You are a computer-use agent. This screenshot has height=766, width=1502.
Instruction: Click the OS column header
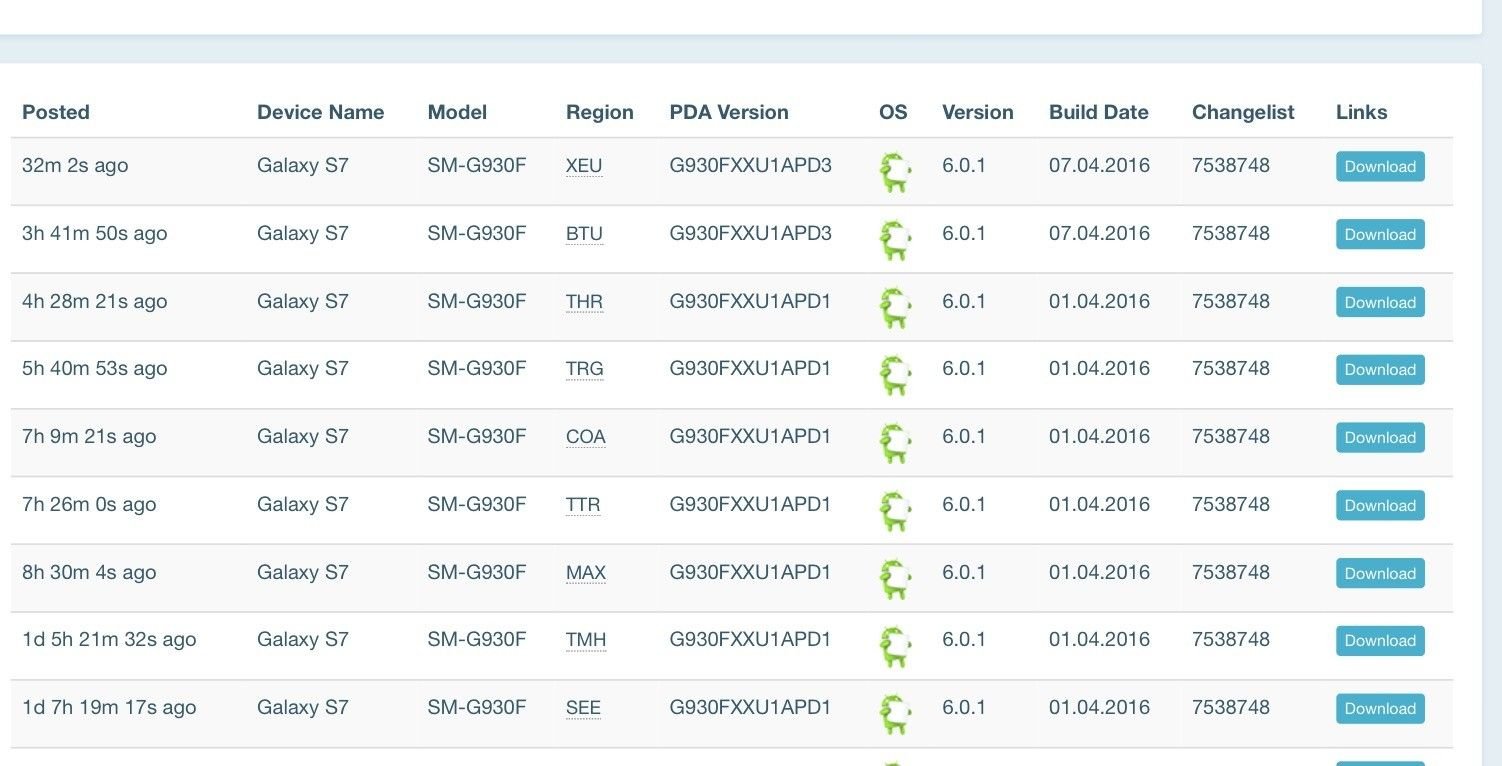tap(893, 112)
